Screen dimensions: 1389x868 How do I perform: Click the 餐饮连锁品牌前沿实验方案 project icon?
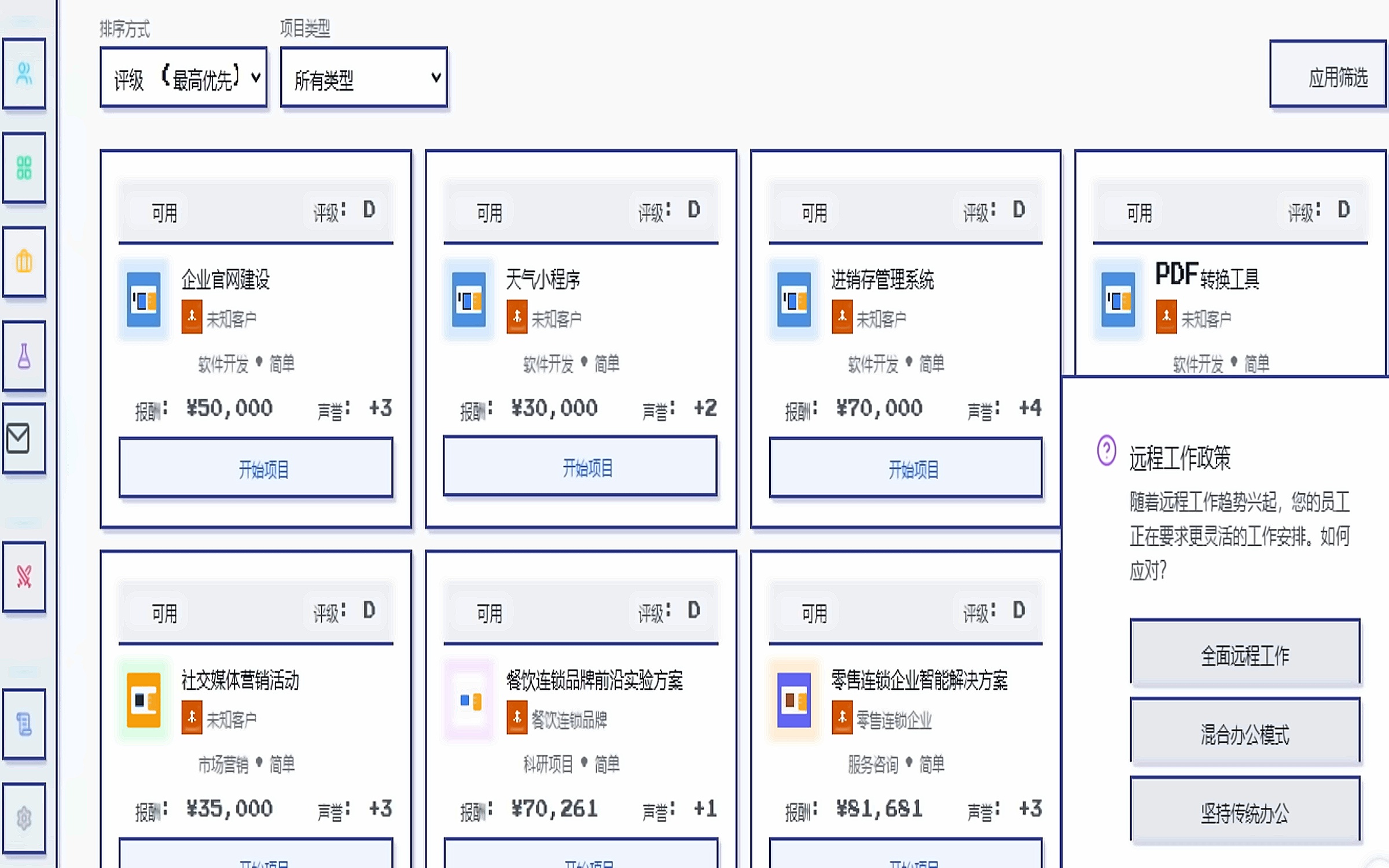tap(469, 700)
